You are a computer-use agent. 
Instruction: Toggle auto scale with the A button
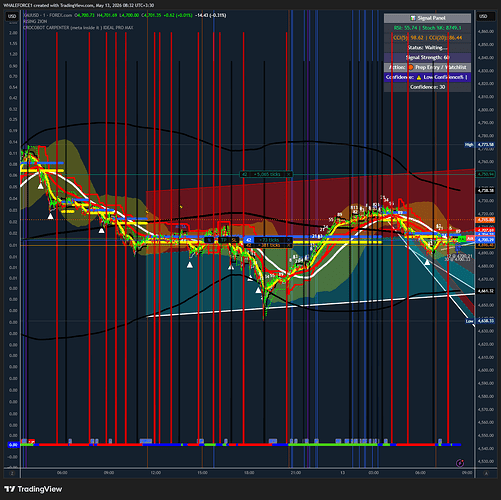point(486,473)
